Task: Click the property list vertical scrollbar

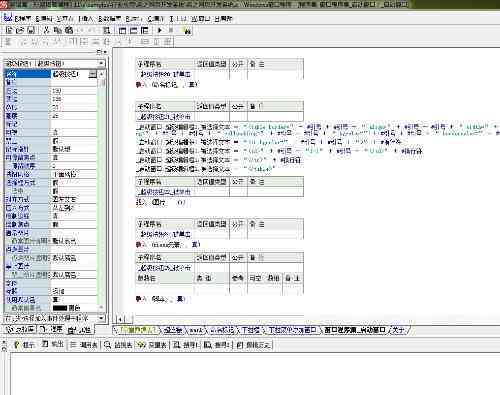Action: click(x=102, y=191)
